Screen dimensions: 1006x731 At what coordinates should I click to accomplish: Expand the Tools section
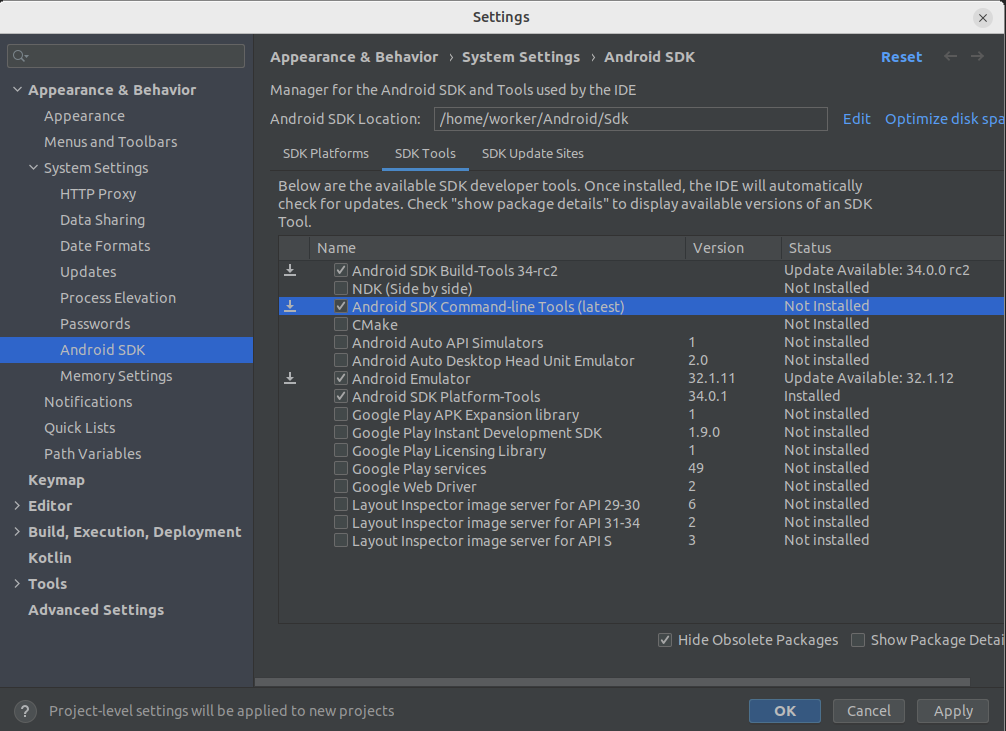click(17, 583)
